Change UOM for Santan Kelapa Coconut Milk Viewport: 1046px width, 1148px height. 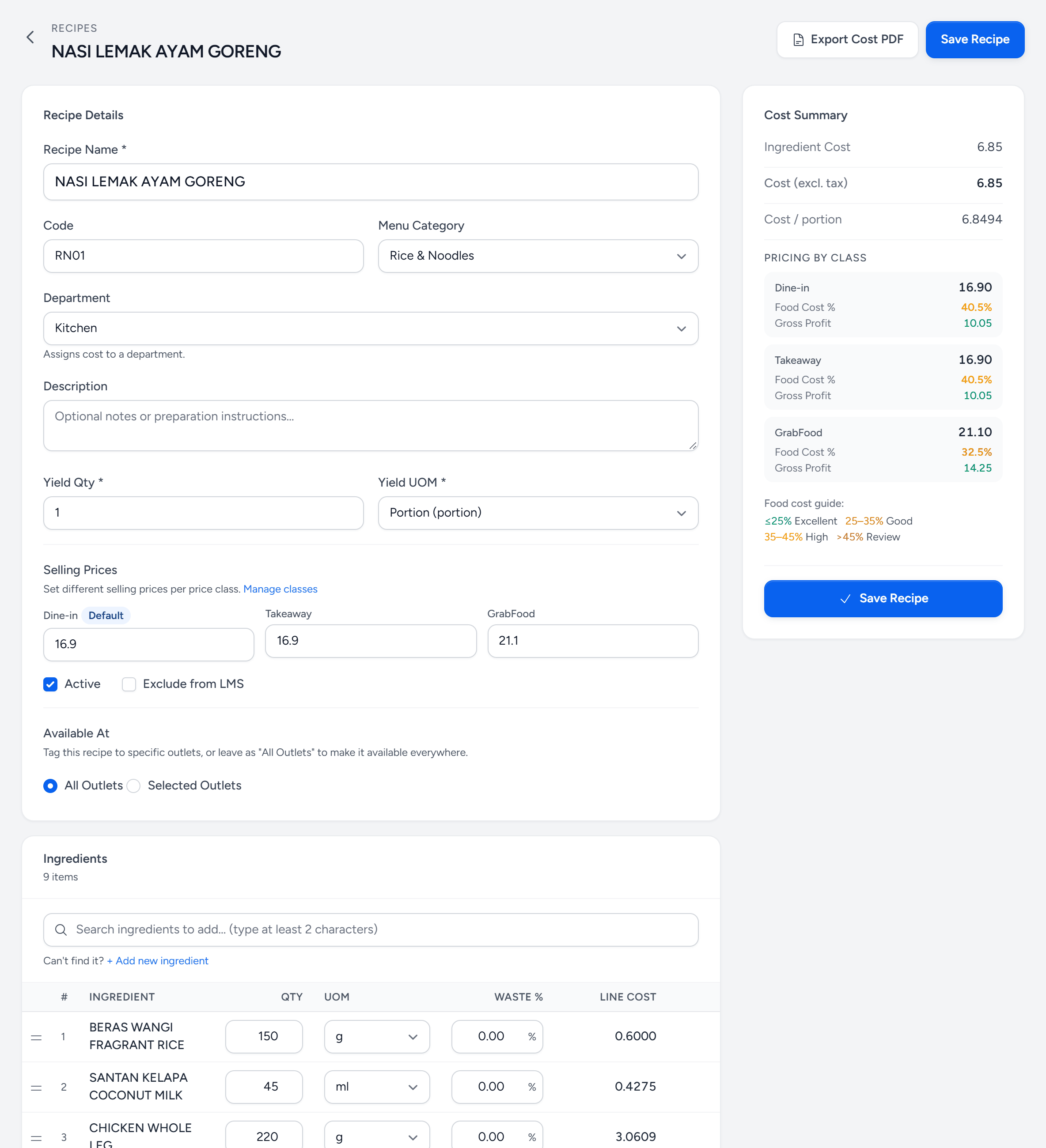pos(377,1087)
